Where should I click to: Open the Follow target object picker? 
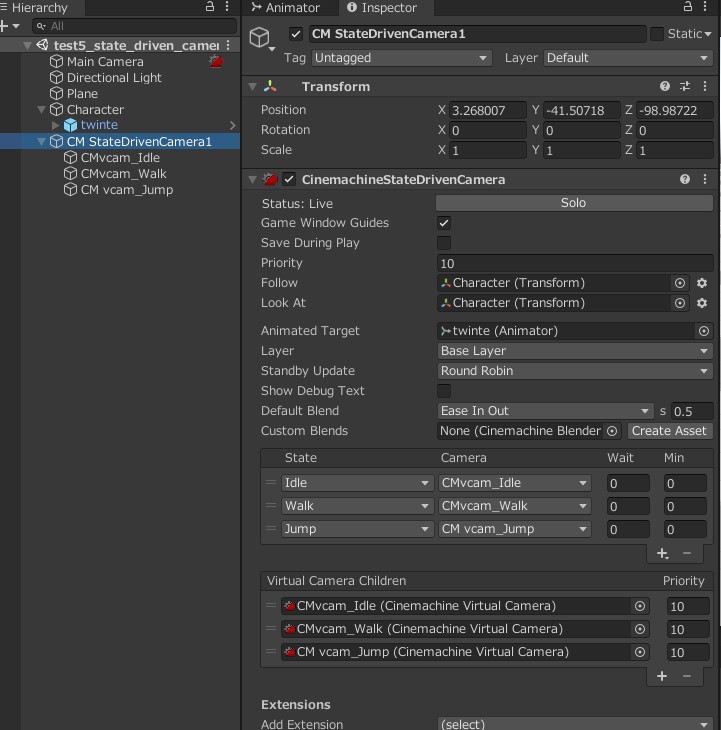(680, 283)
